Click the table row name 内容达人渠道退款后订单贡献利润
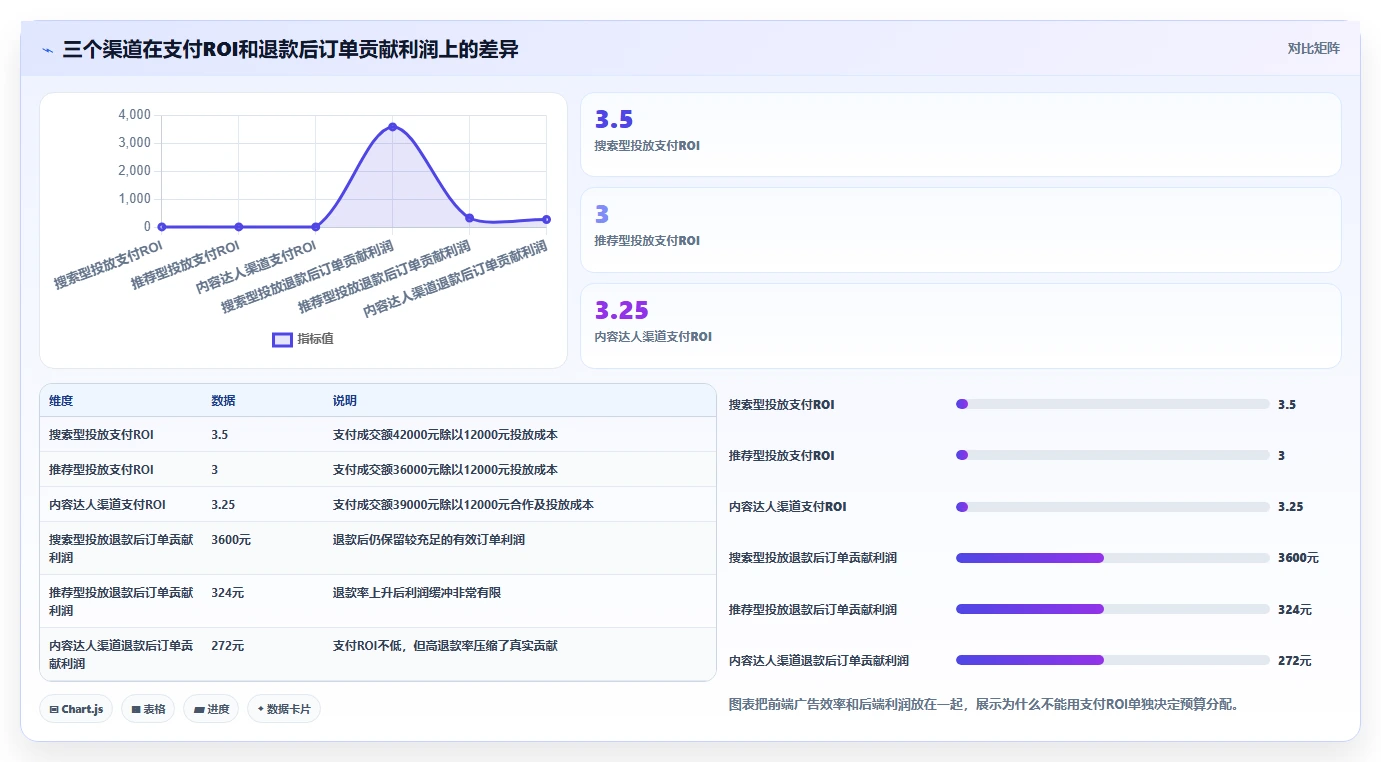Screen dimensions: 1381x762 121,655
